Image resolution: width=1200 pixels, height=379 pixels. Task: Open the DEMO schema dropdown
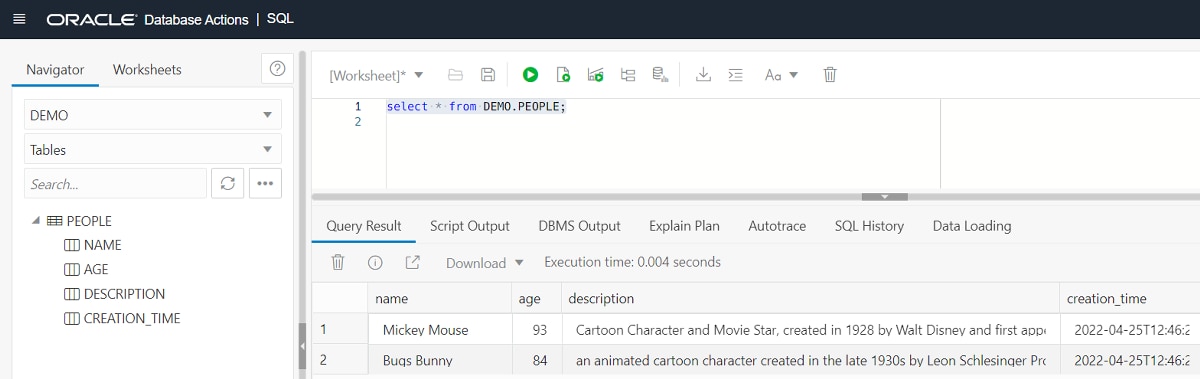click(x=153, y=115)
